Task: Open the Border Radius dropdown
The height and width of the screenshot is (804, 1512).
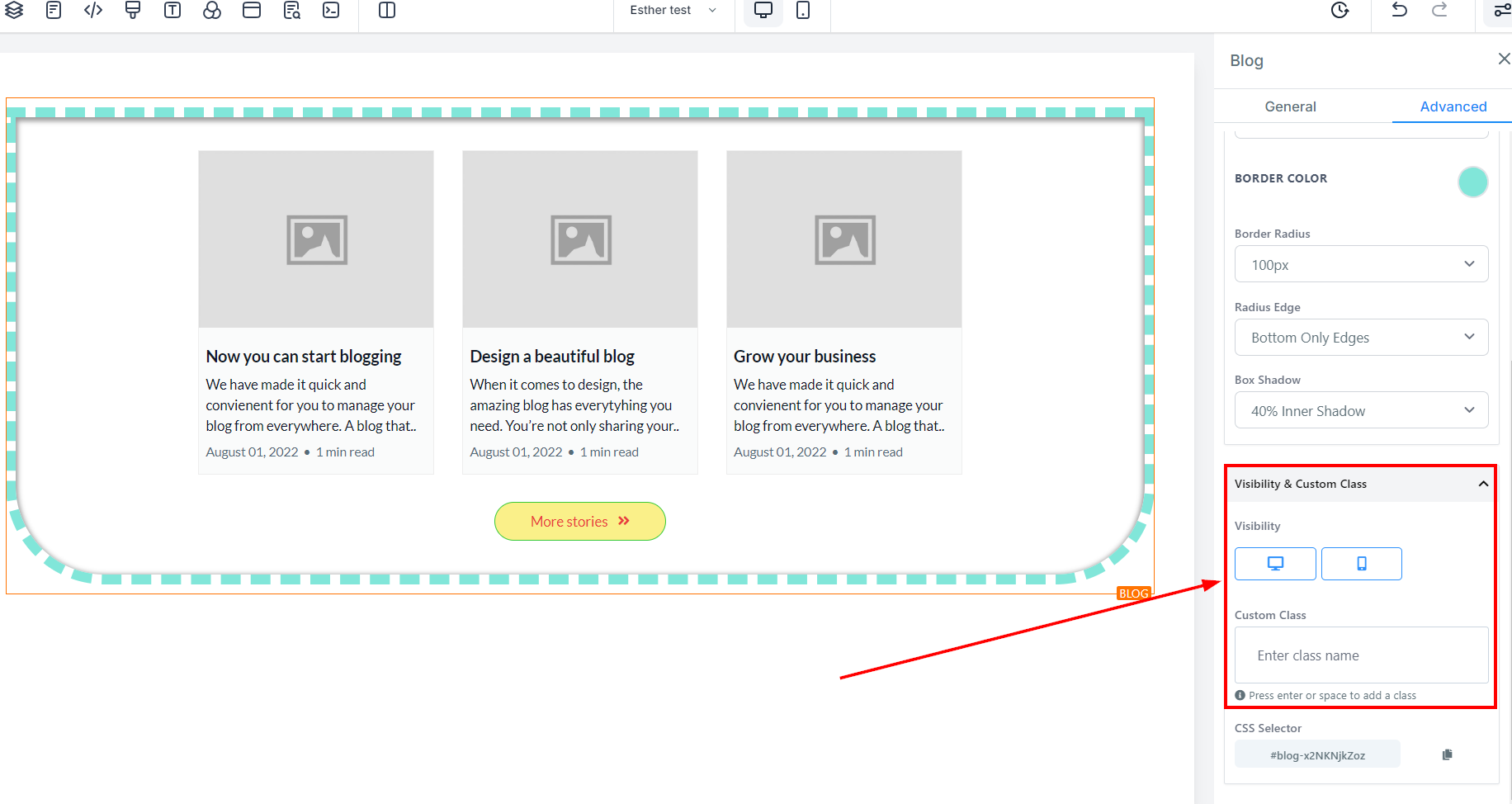Action: [1361, 264]
